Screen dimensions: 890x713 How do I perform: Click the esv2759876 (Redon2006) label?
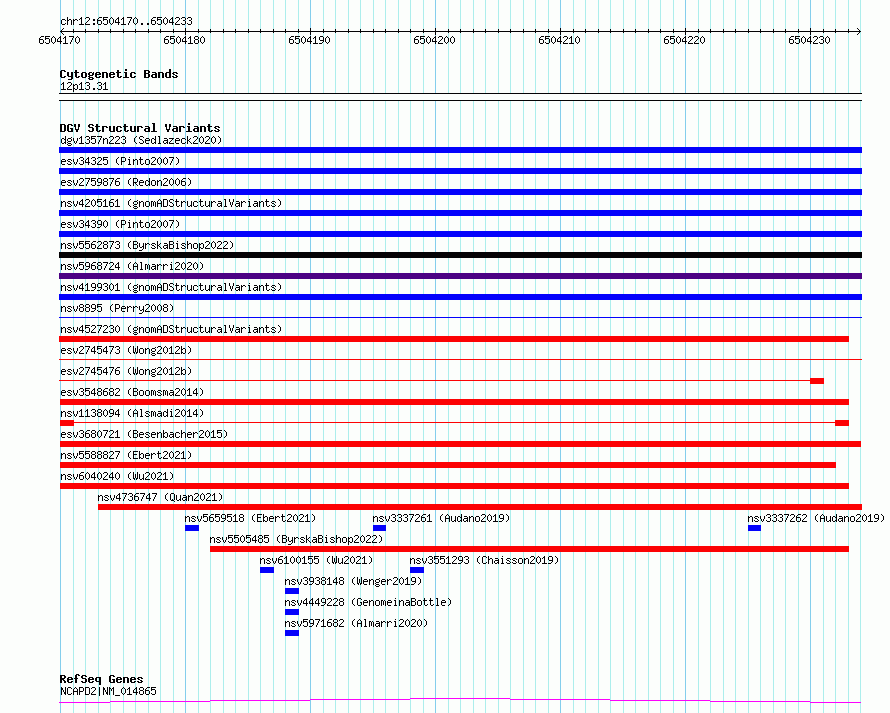pyautogui.click(x=126, y=182)
